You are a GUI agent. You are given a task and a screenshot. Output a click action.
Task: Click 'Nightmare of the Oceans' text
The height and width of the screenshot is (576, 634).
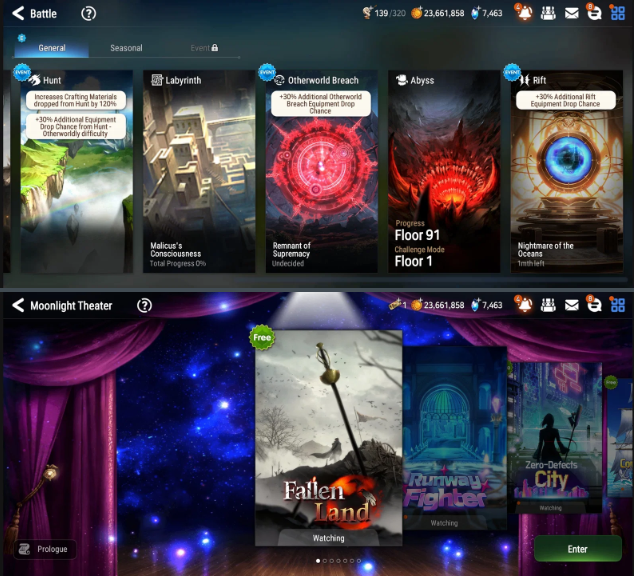tap(545, 249)
